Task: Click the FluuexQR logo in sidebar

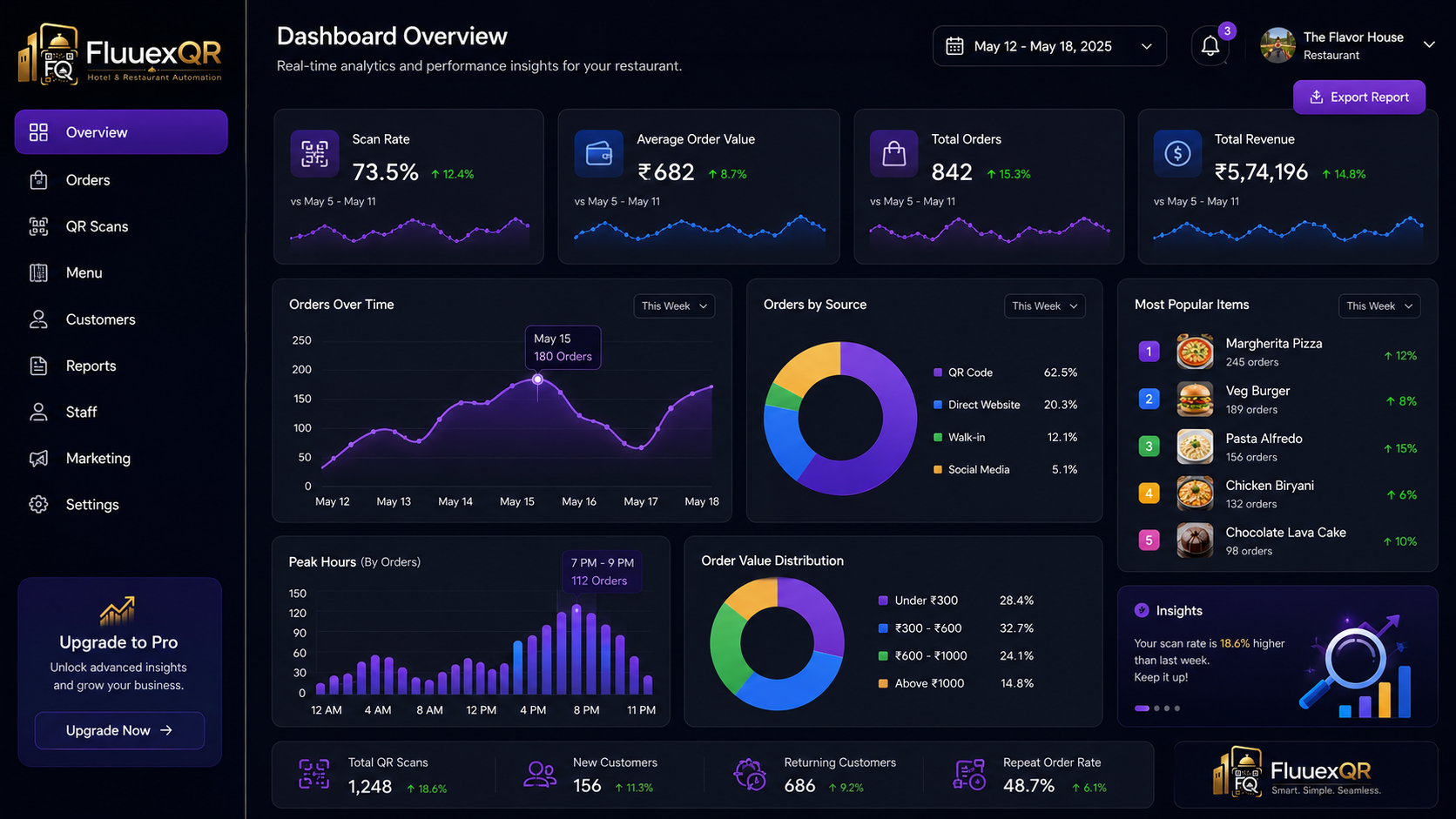Action: point(119,55)
